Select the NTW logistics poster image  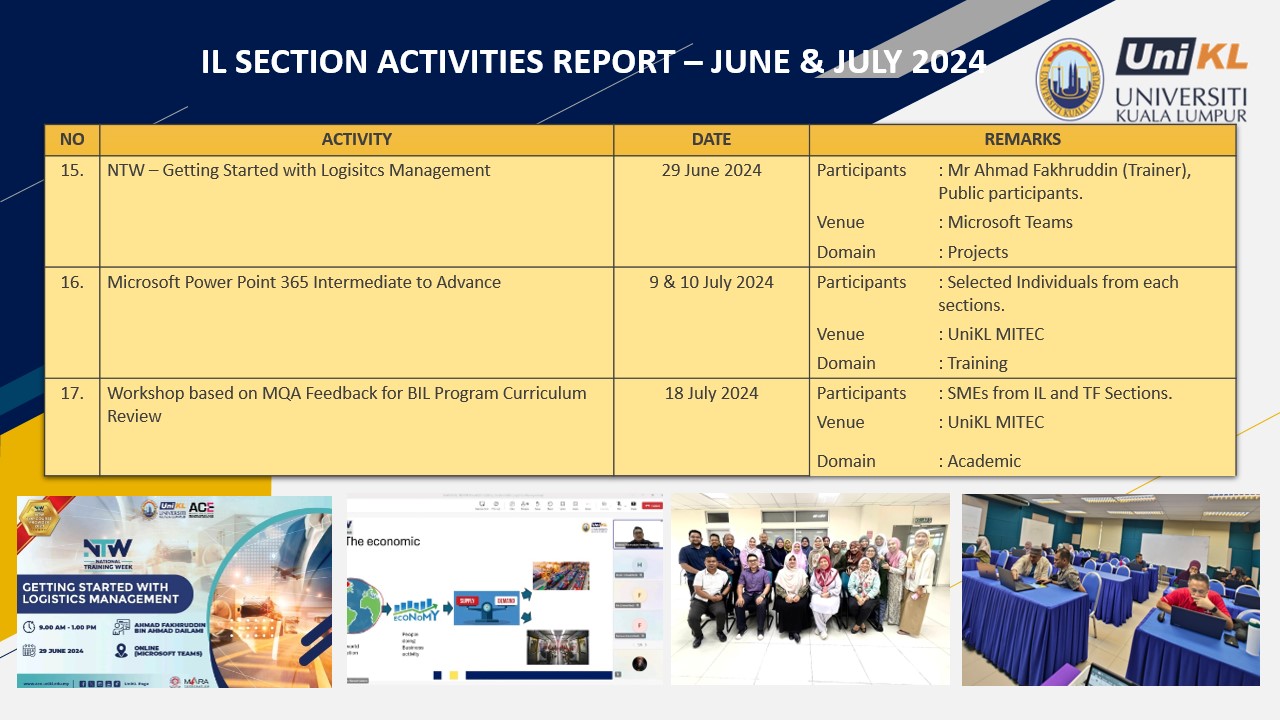(x=174, y=591)
